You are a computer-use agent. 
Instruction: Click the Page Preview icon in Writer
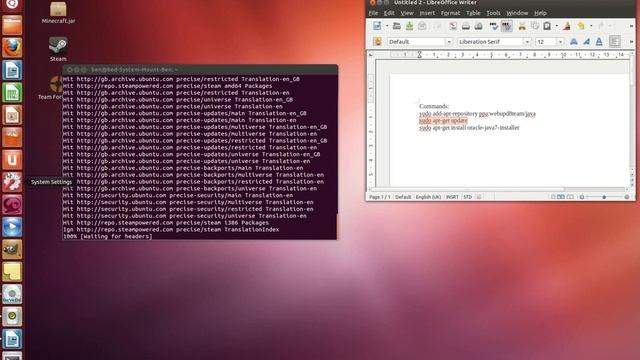[478, 27]
